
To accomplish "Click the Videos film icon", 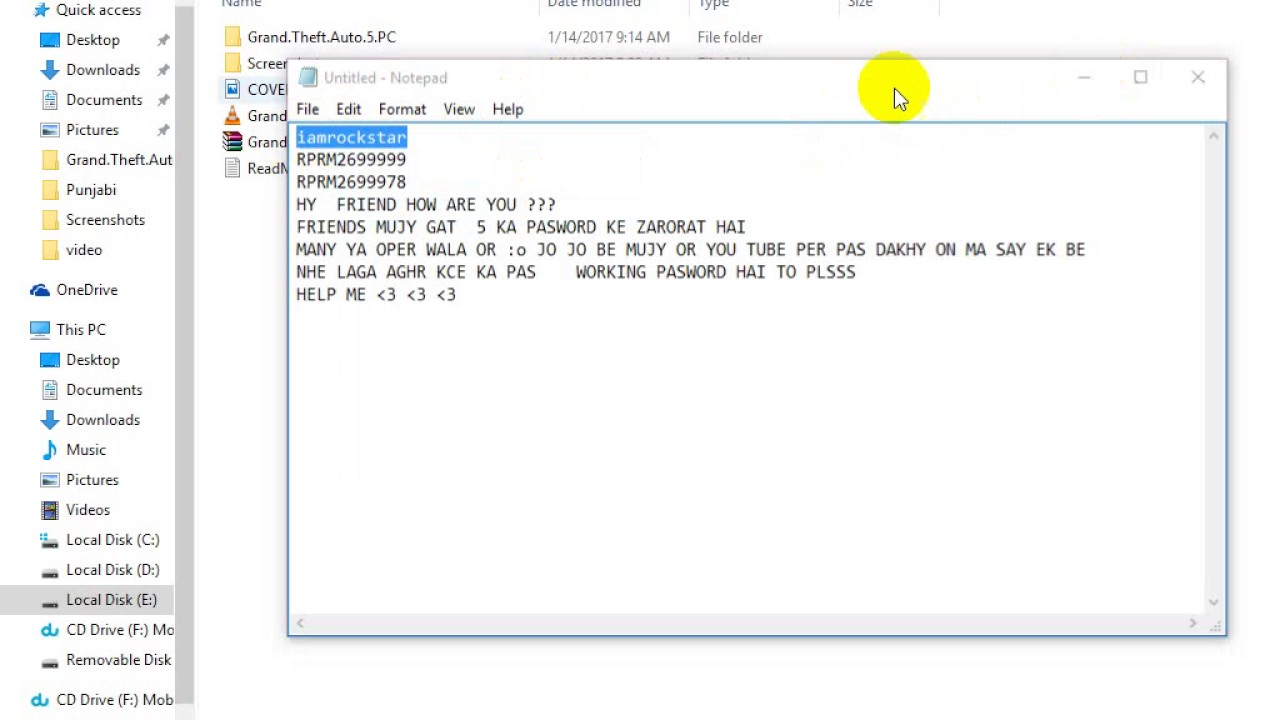I will (50, 510).
